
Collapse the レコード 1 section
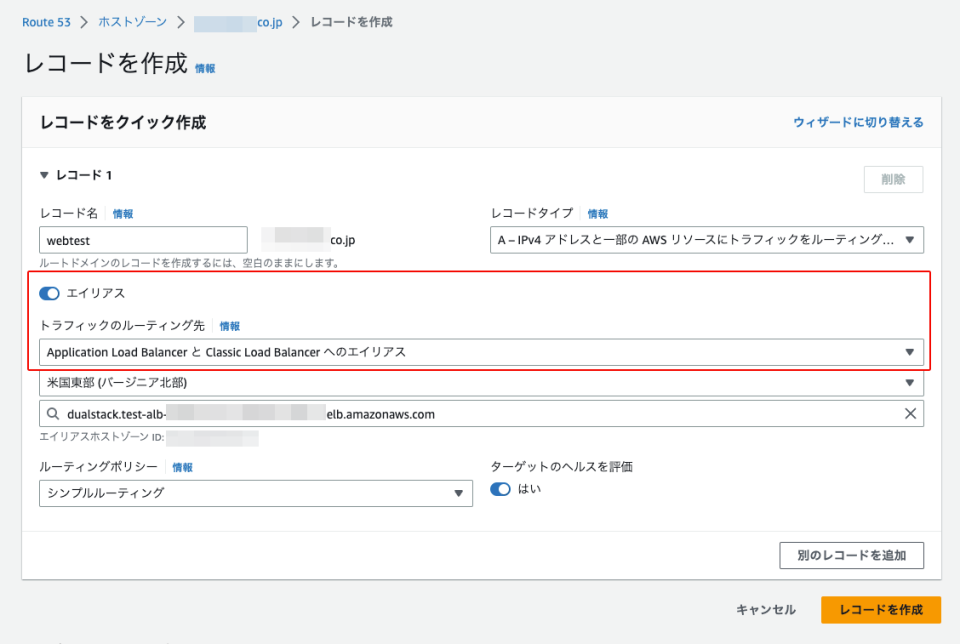pos(44,173)
